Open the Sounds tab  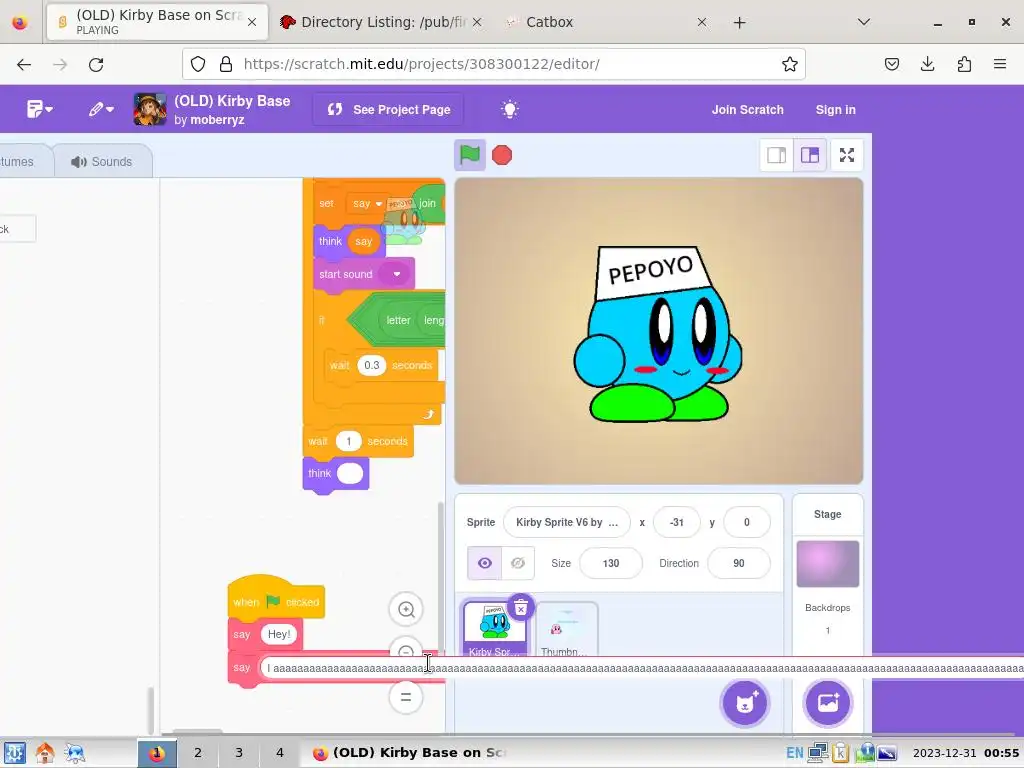click(x=103, y=161)
